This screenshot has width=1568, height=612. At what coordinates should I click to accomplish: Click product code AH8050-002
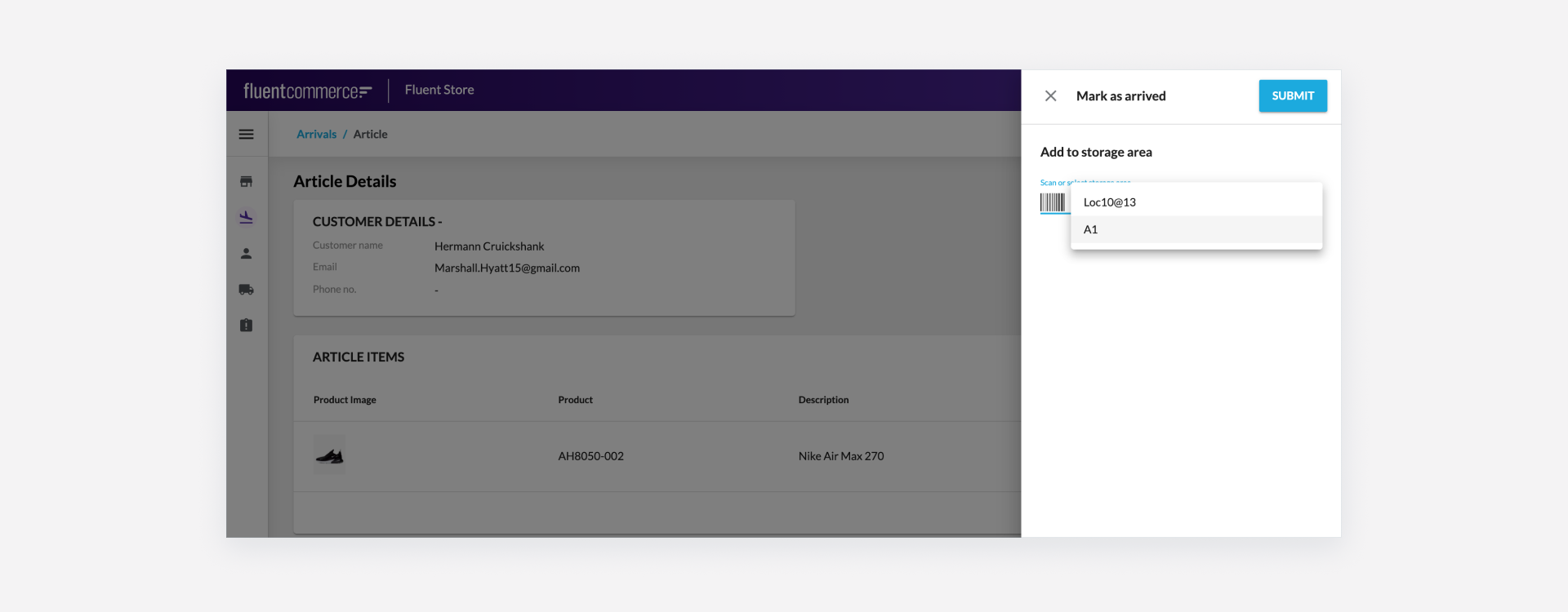click(x=590, y=456)
